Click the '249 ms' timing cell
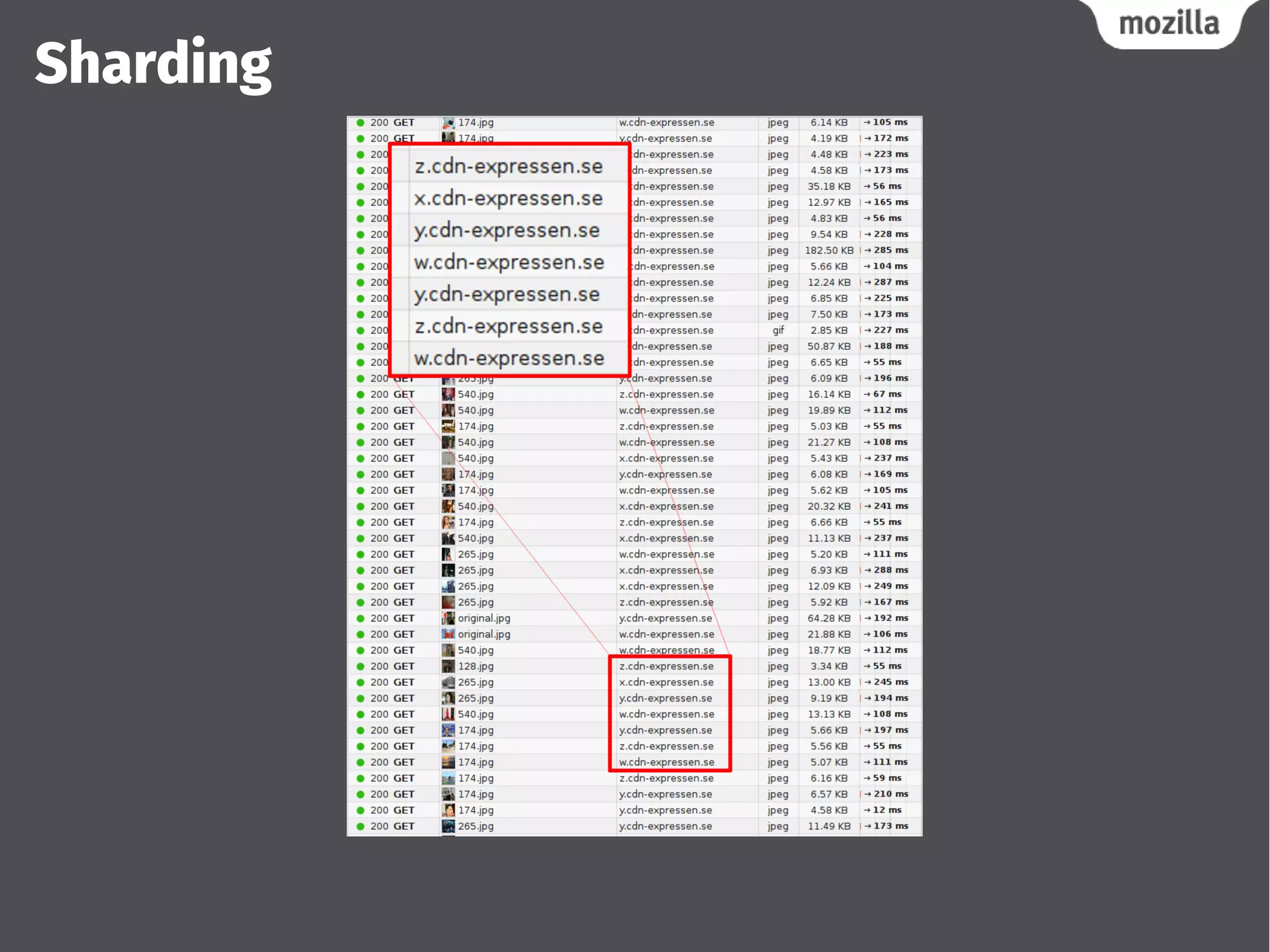The image size is (1270, 952). [x=886, y=587]
